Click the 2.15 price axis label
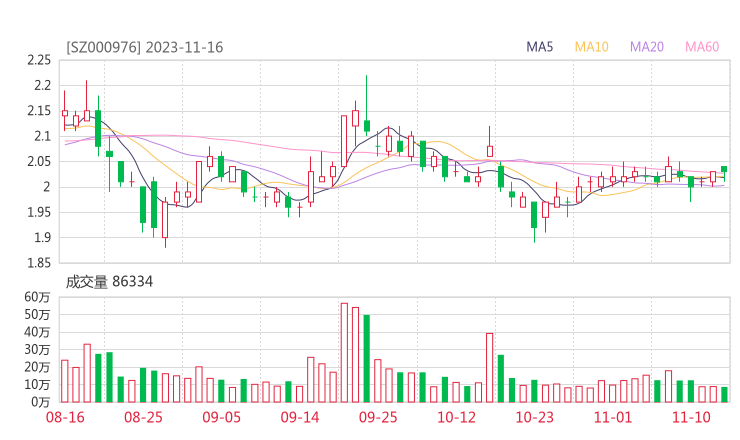The height and width of the screenshot is (440, 740). 39,111
